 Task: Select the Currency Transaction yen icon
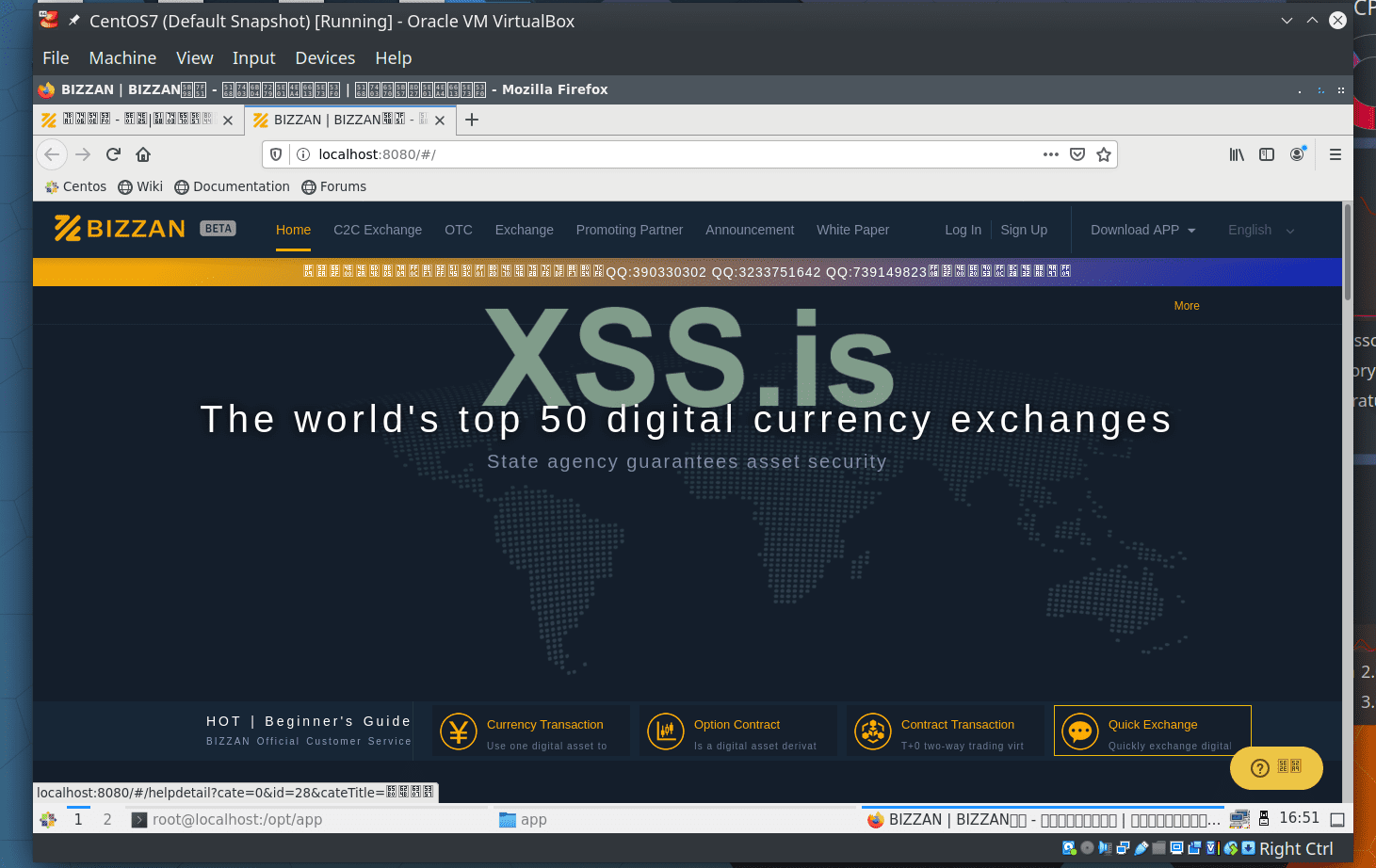click(x=459, y=731)
